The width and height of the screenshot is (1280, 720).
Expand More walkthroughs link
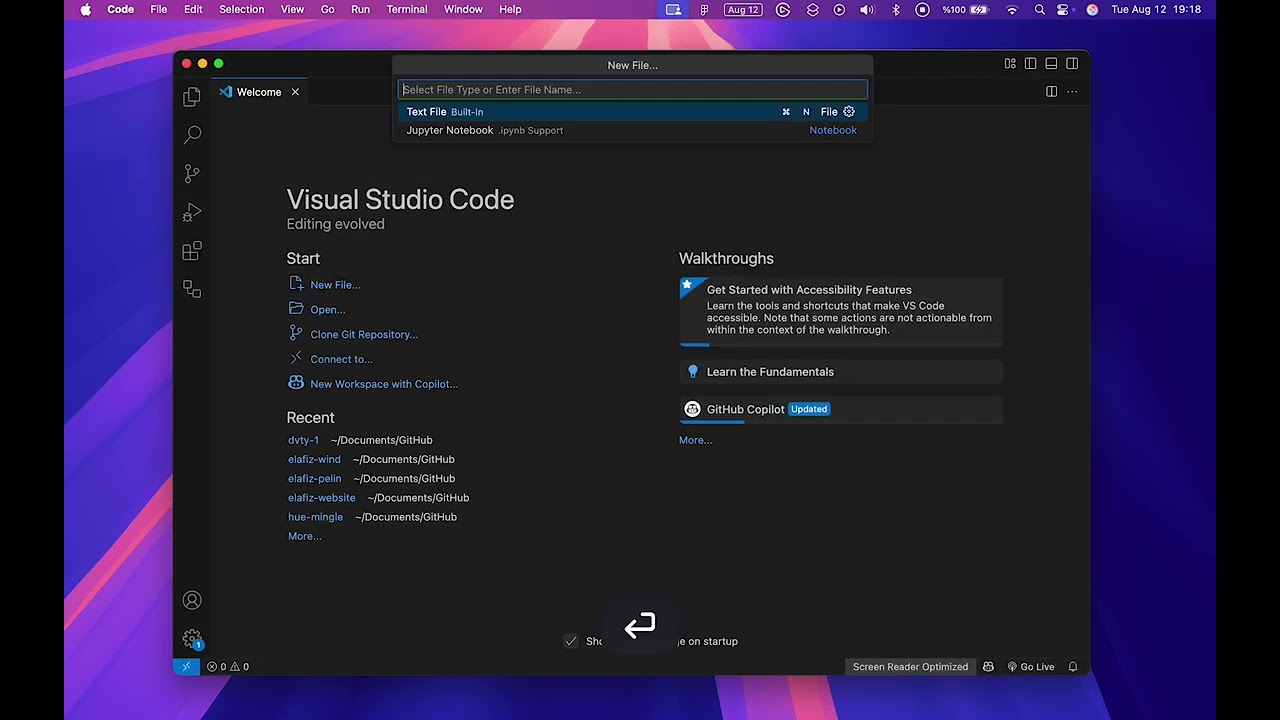(695, 440)
